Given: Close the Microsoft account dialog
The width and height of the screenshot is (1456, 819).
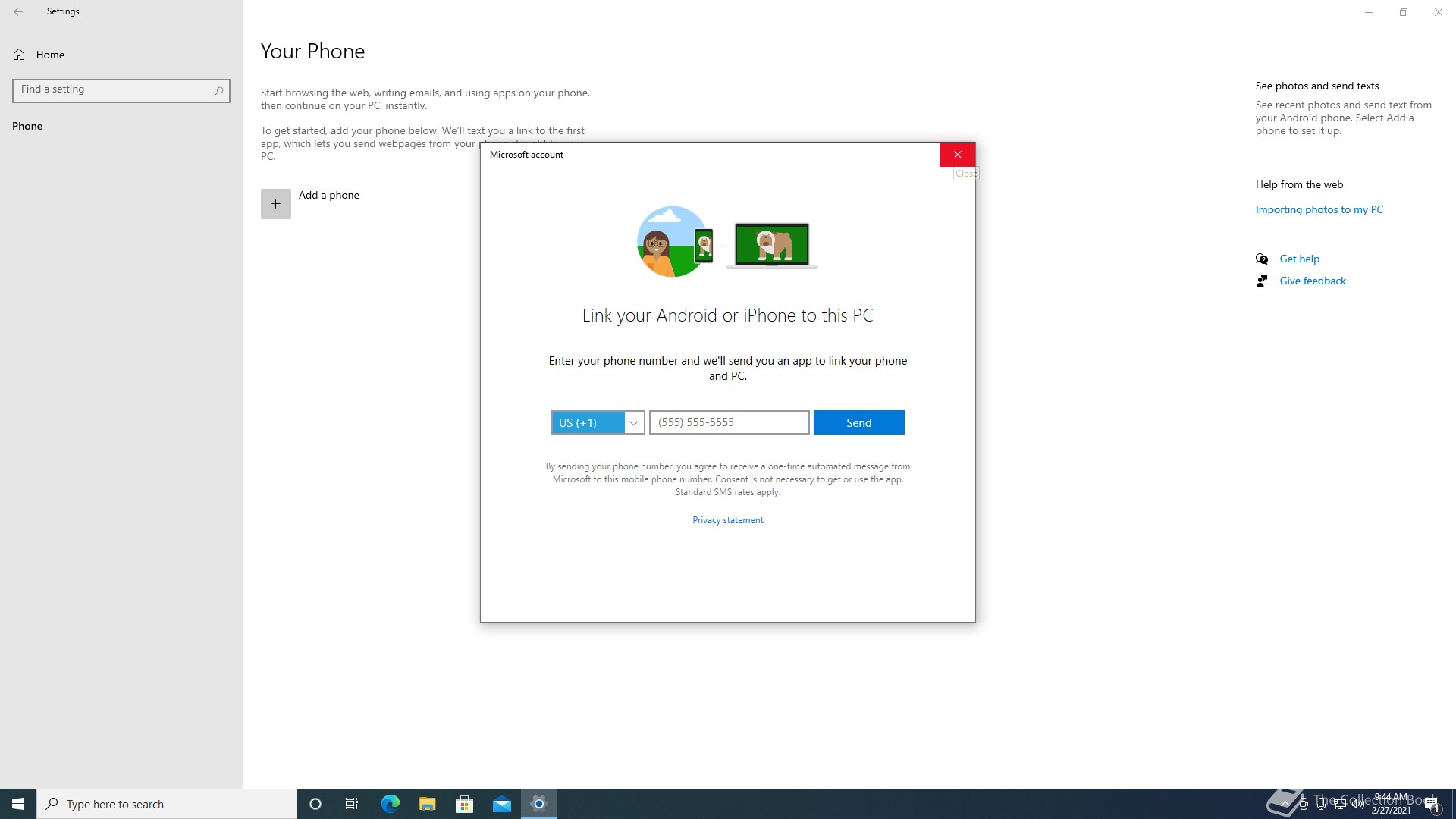Looking at the screenshot, I should [x=957, y=155].
